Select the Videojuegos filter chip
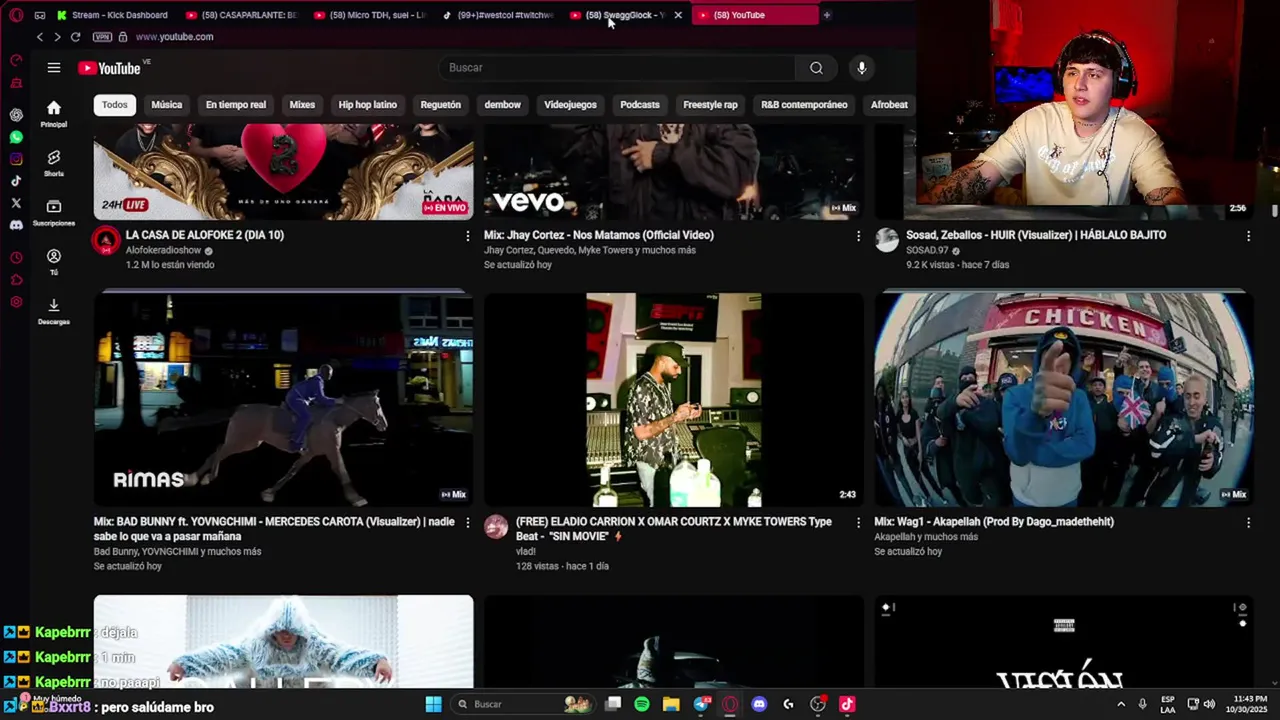This screenshot has width=1280, height=720. point(570,105)
